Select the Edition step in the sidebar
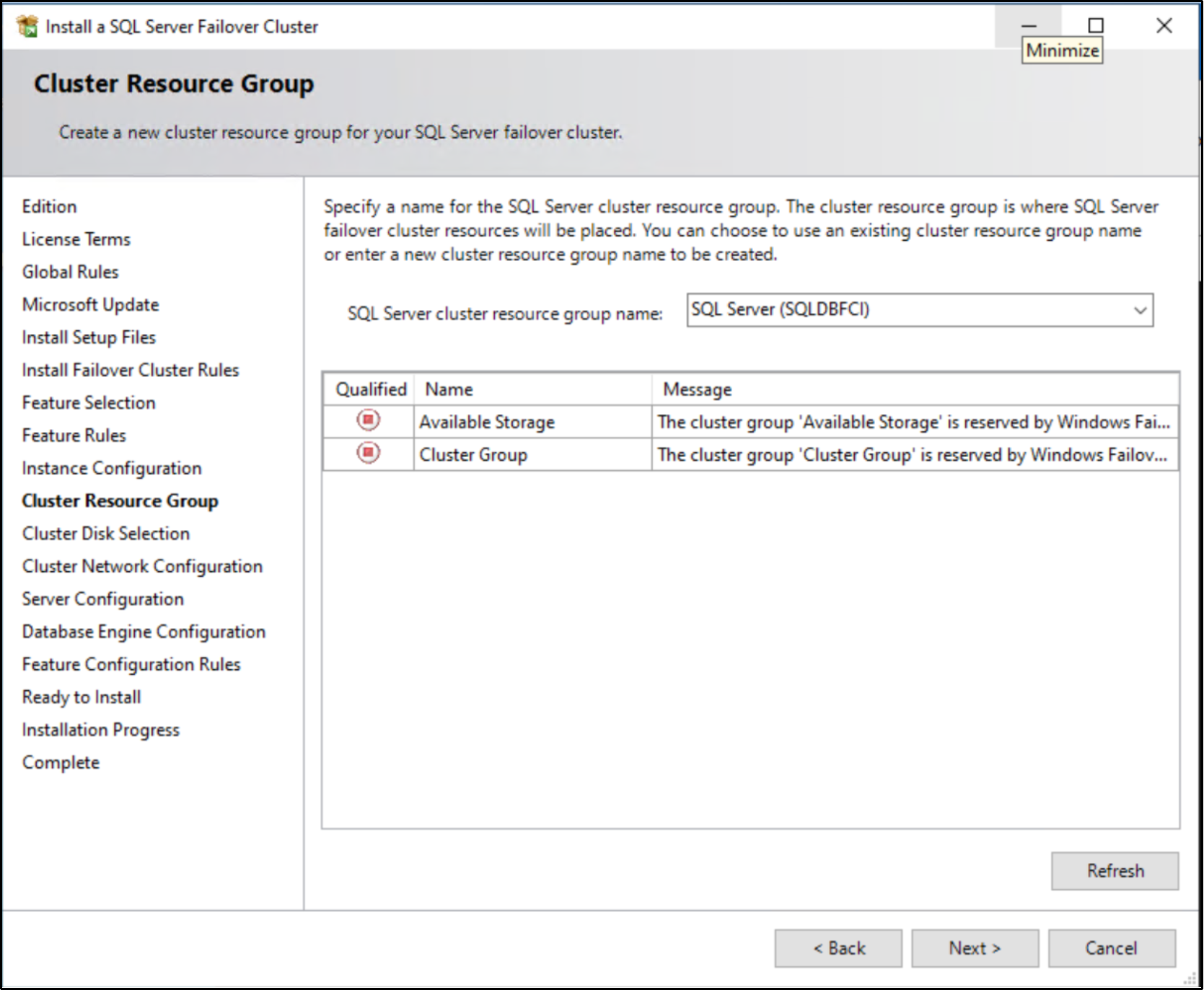1204x990 pixels. (49, 207)
